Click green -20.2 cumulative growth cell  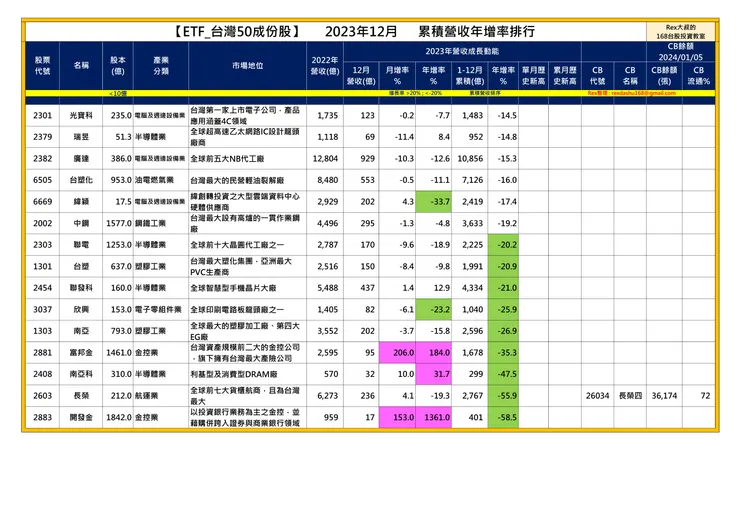503,245
